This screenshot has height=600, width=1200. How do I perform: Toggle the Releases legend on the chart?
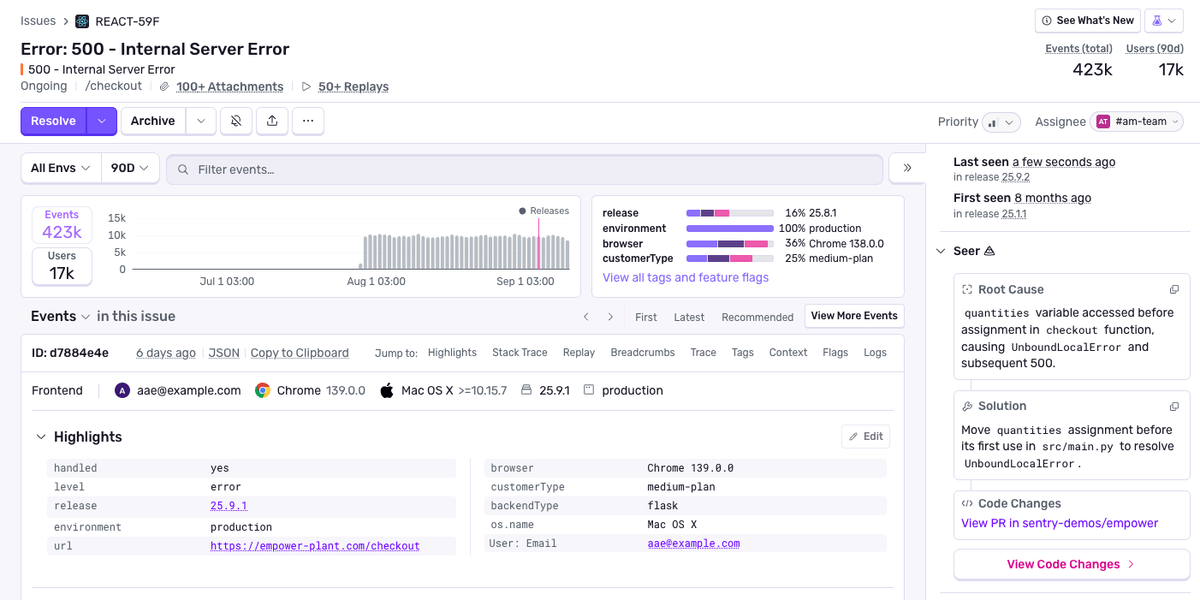[x=543, y=211]
